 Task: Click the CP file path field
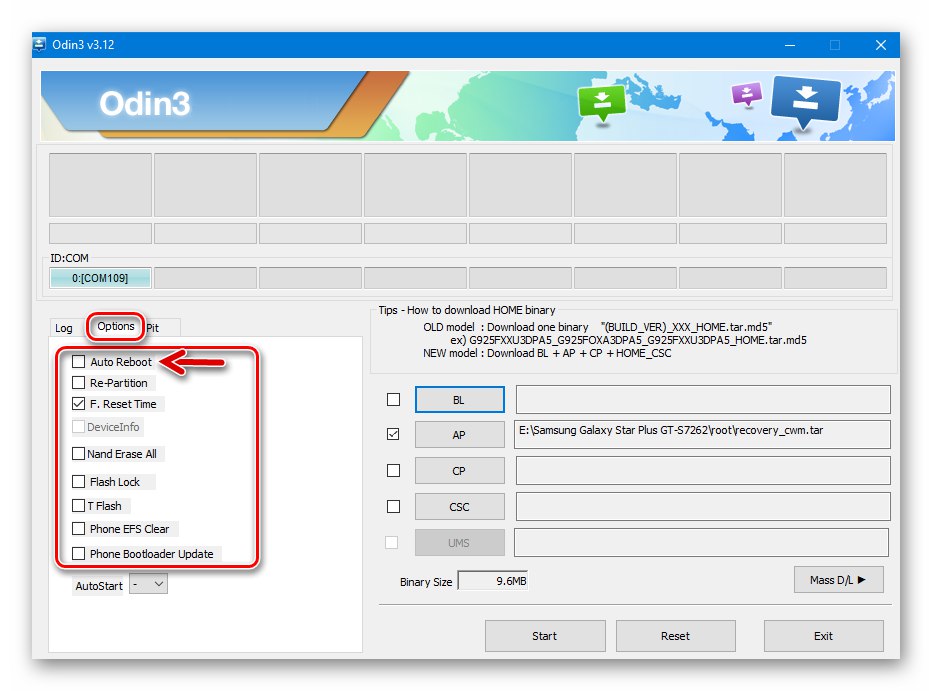pos(703,471)
